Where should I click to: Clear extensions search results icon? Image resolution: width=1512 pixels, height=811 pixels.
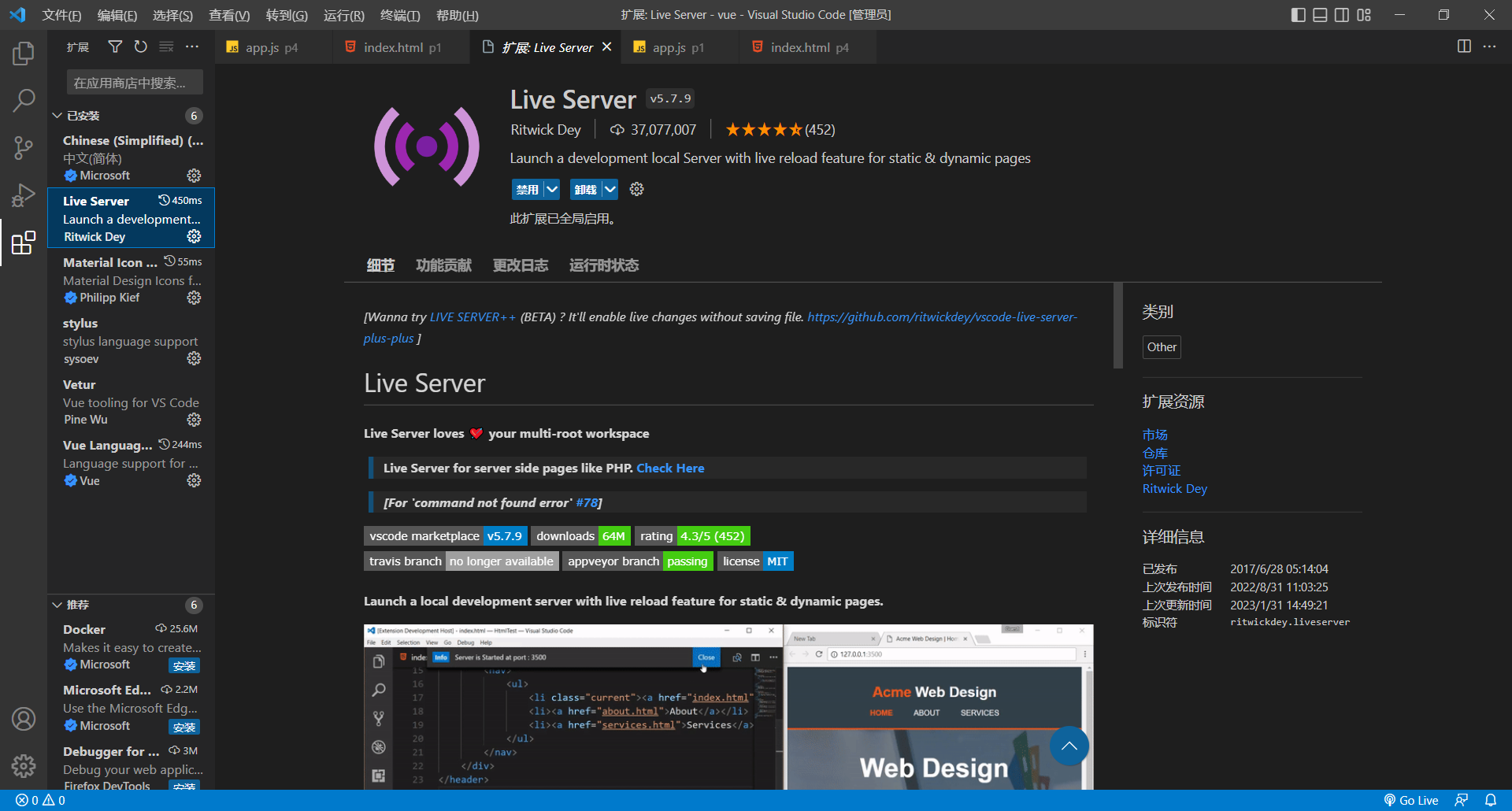click(166, 47)
